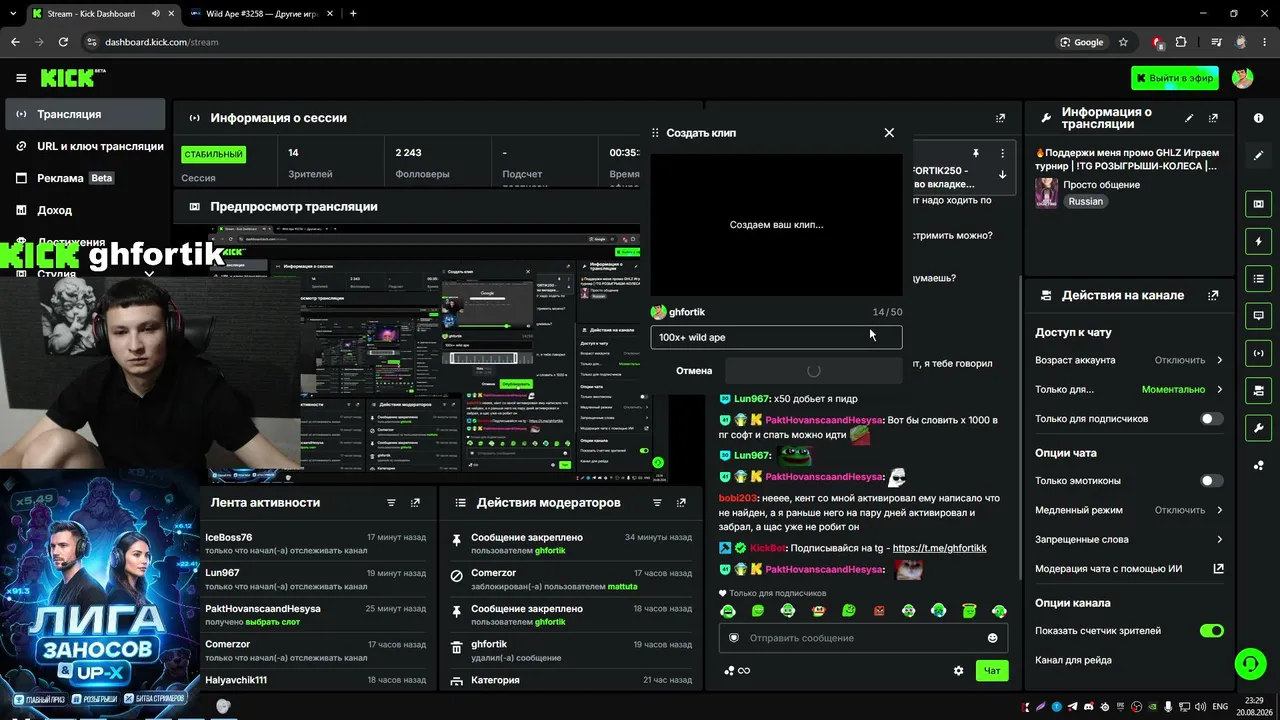Open chat settings gear icon
1280x720 pixels.
(x=958, y=671)
